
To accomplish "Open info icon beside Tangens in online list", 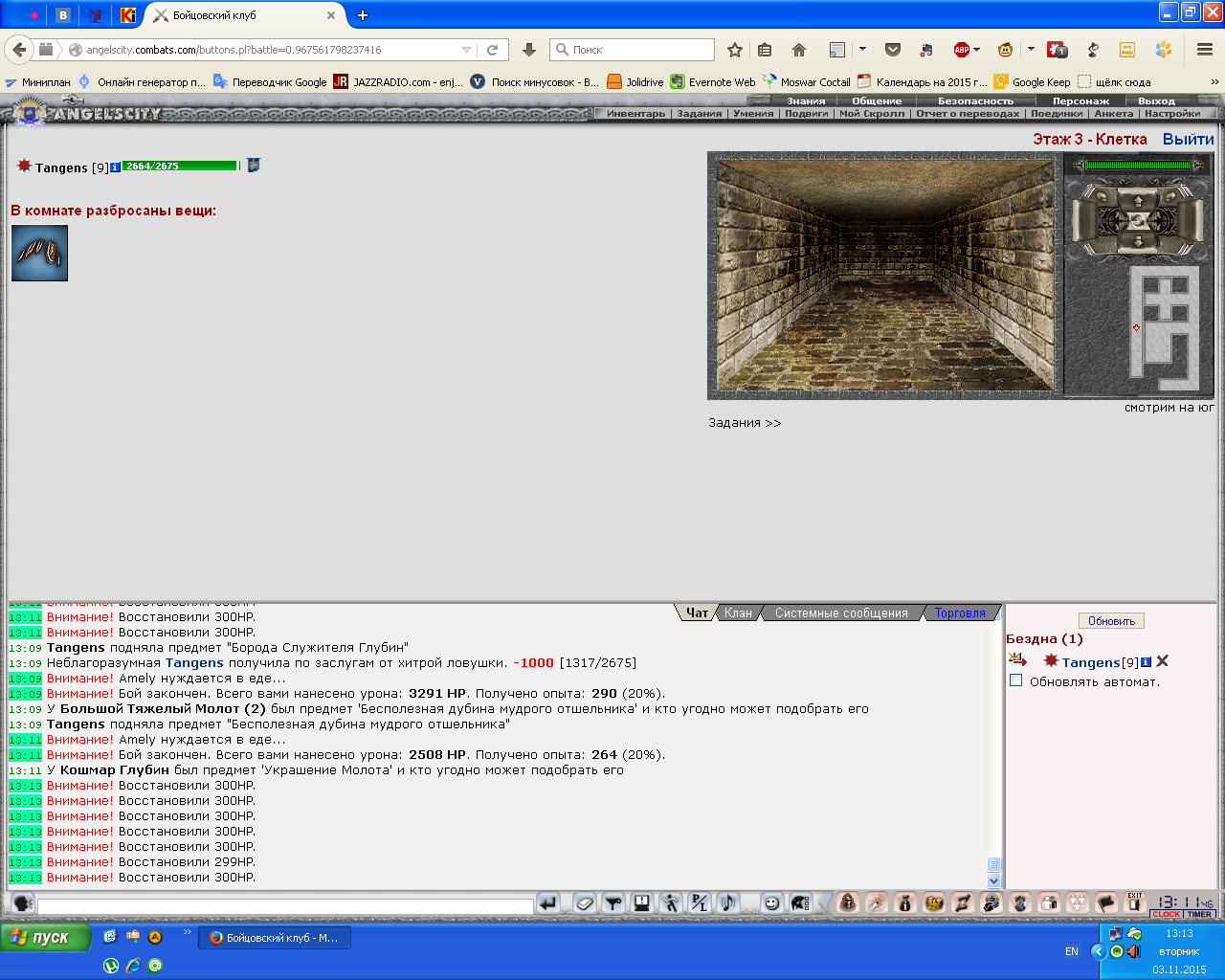I will point(1146,662).
